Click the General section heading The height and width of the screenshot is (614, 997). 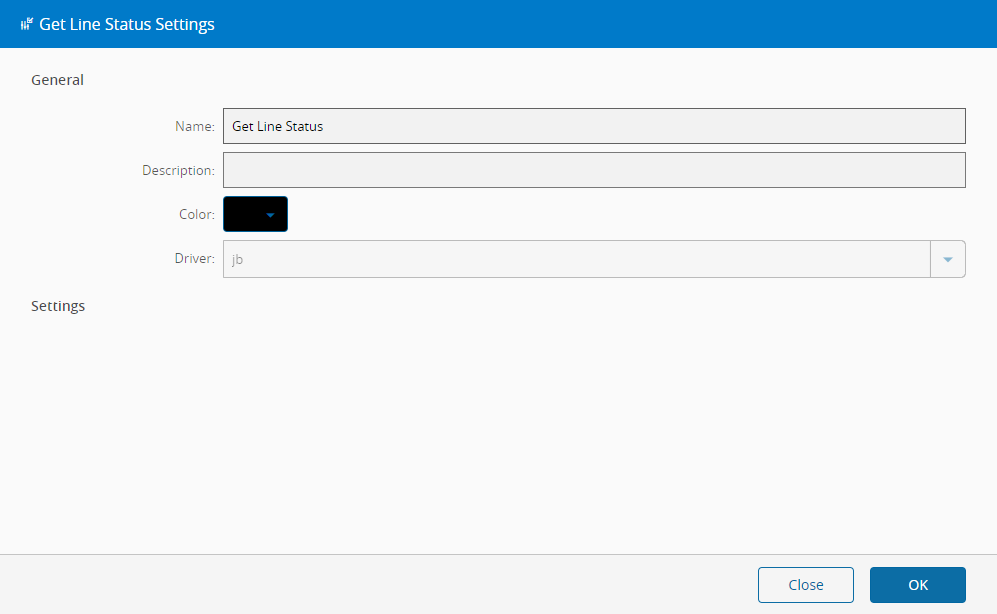click(x=58, y=80)
